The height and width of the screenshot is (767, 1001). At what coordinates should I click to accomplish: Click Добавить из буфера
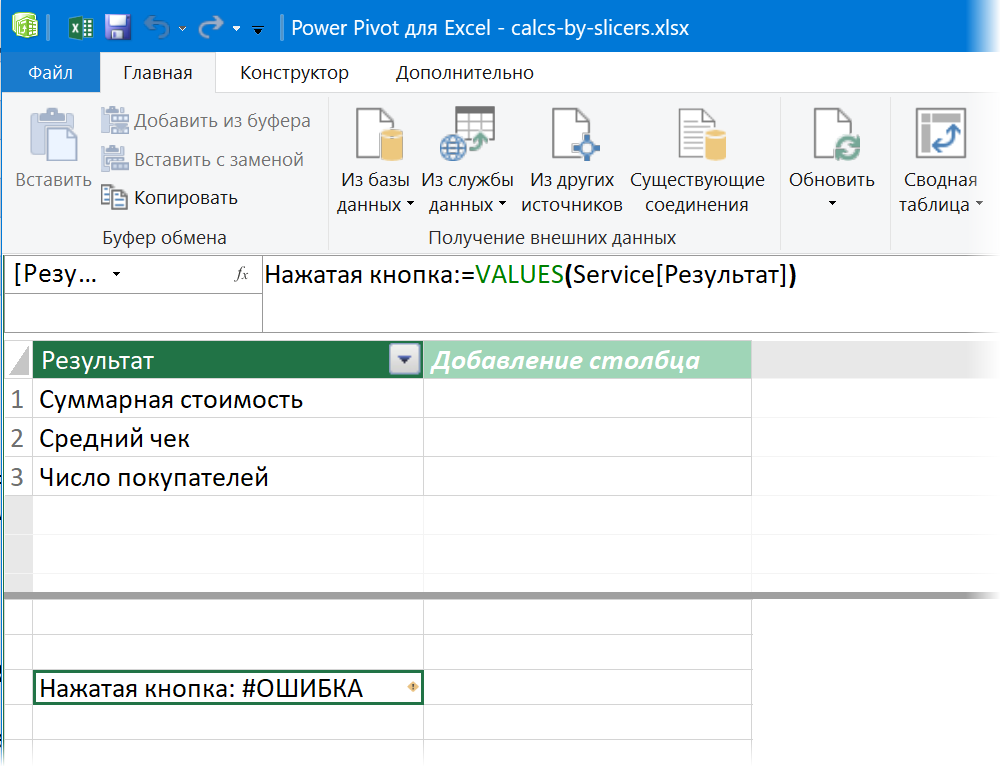206,121
